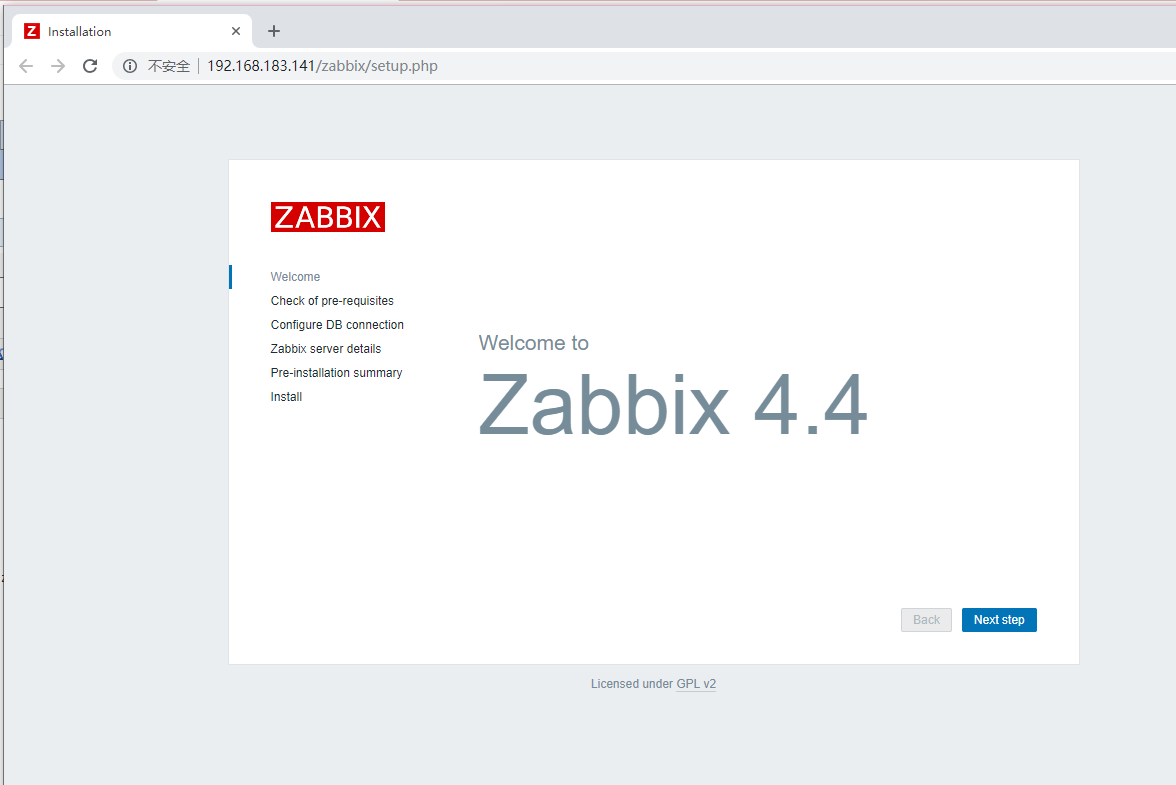The image size is (1176, 785).
Task: Select Zabbix server details step
Action: (x=326, y=349)
